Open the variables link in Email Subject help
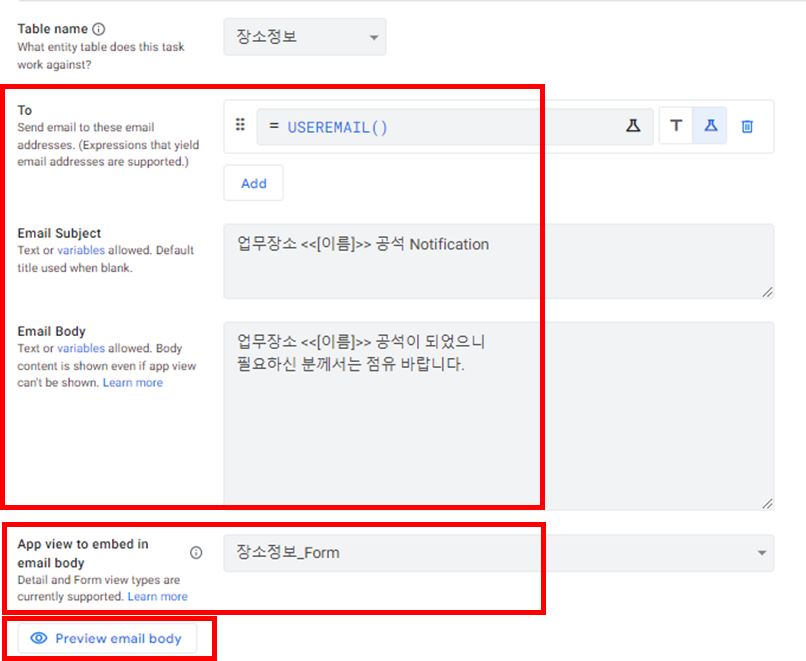The width and height of the screenshot is (806, 661). point(82,250)
